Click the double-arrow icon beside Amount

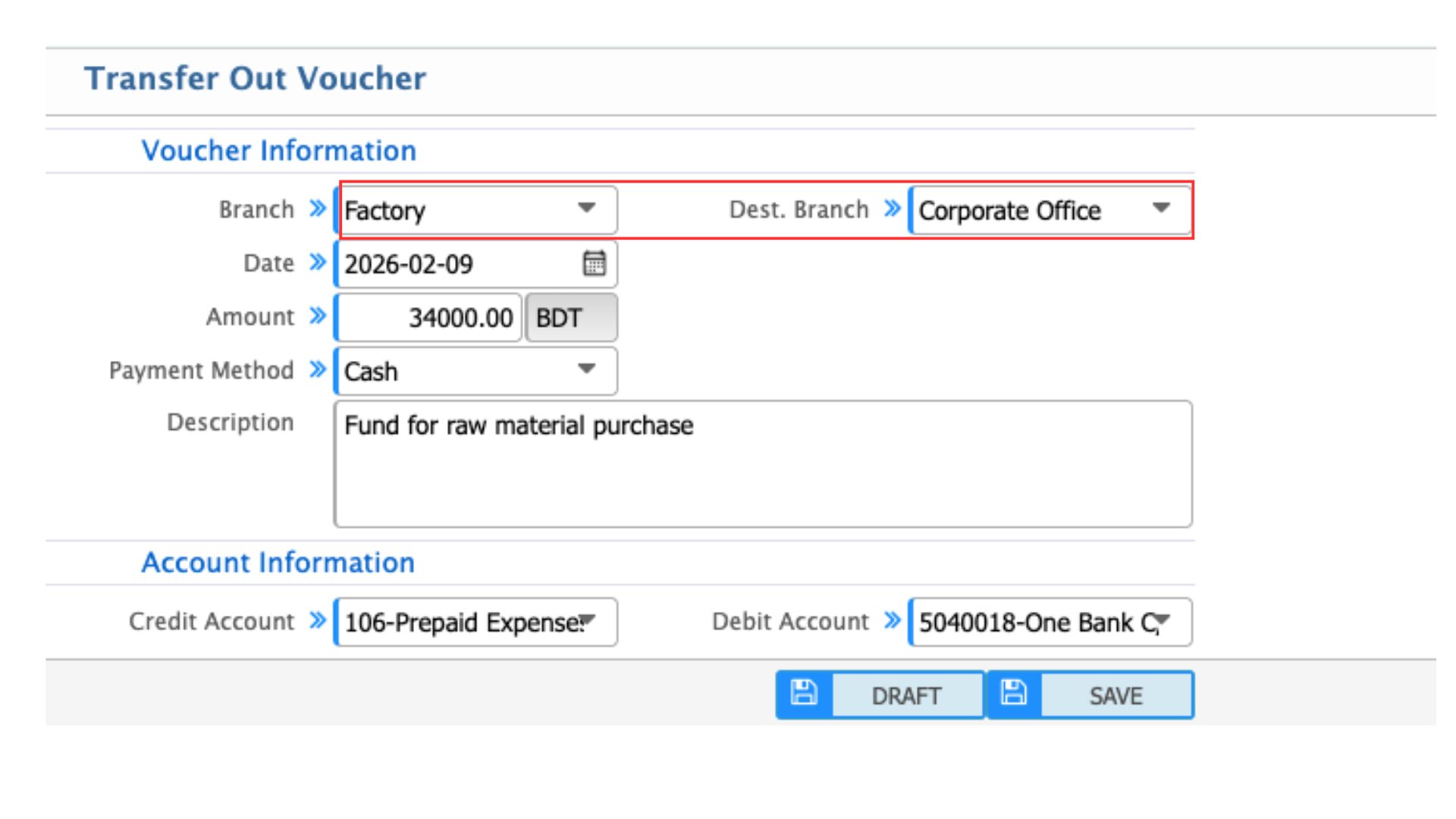coord(318,316)
